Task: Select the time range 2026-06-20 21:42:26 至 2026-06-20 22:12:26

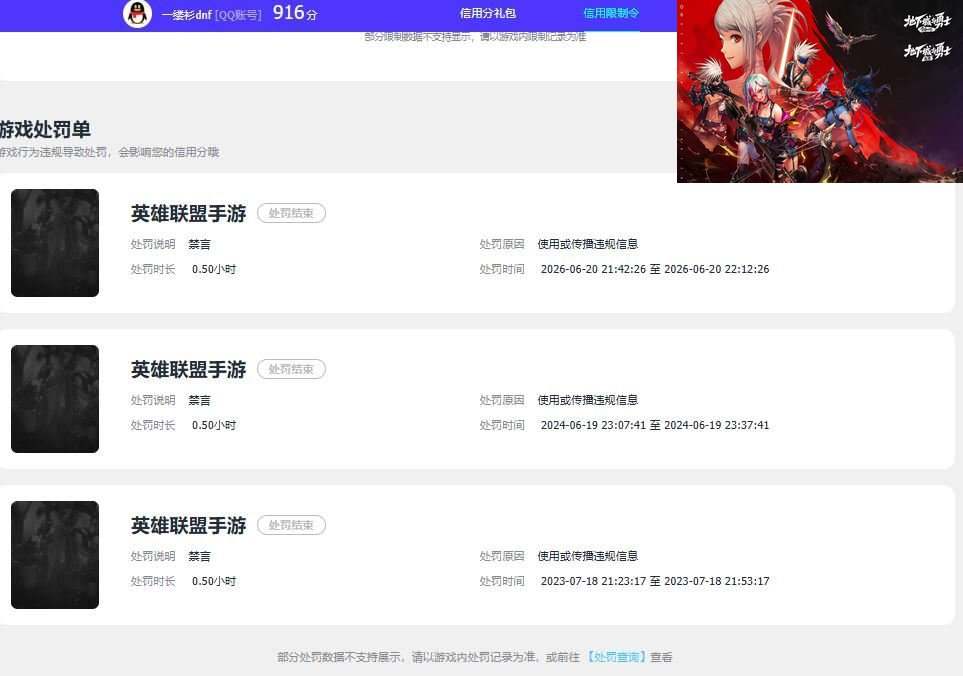Action: tap(655, 269)
